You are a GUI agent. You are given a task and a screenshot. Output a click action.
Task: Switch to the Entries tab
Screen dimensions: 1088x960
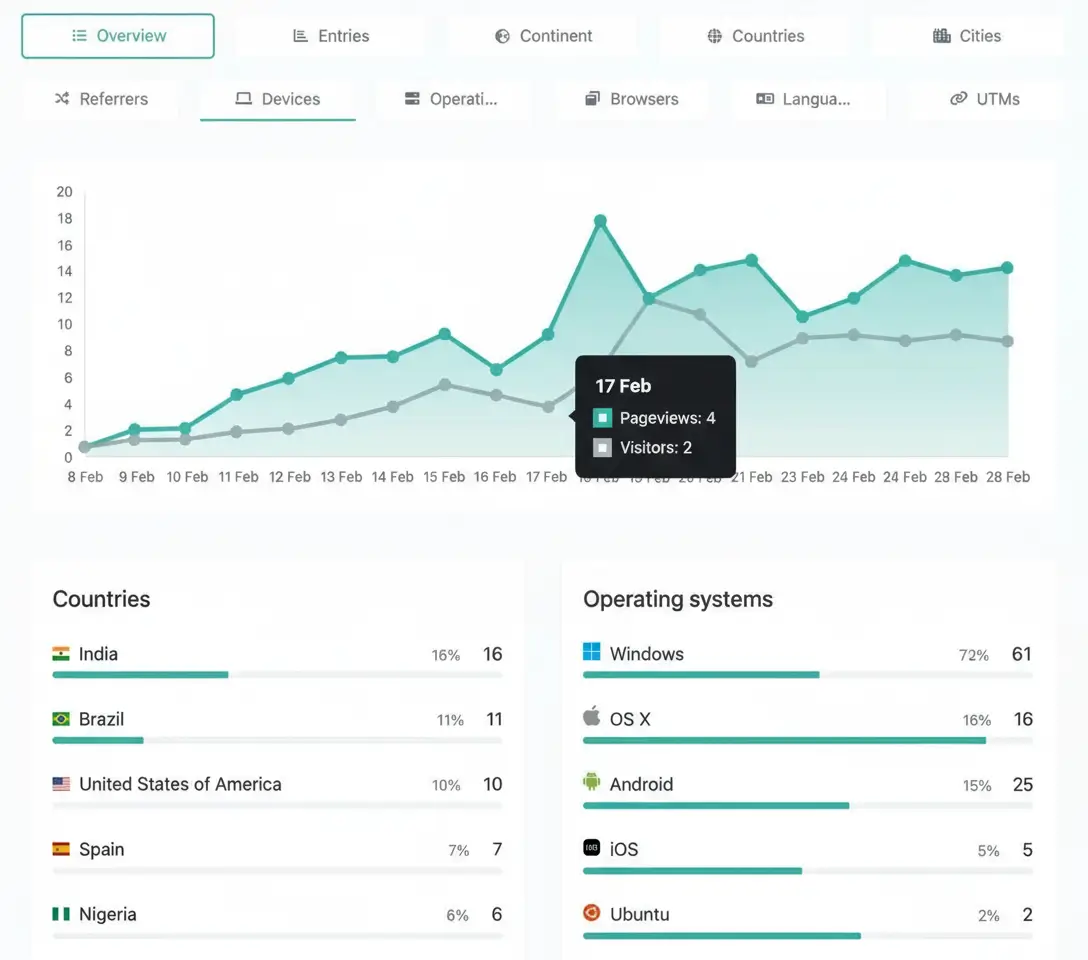click(331, 35)
